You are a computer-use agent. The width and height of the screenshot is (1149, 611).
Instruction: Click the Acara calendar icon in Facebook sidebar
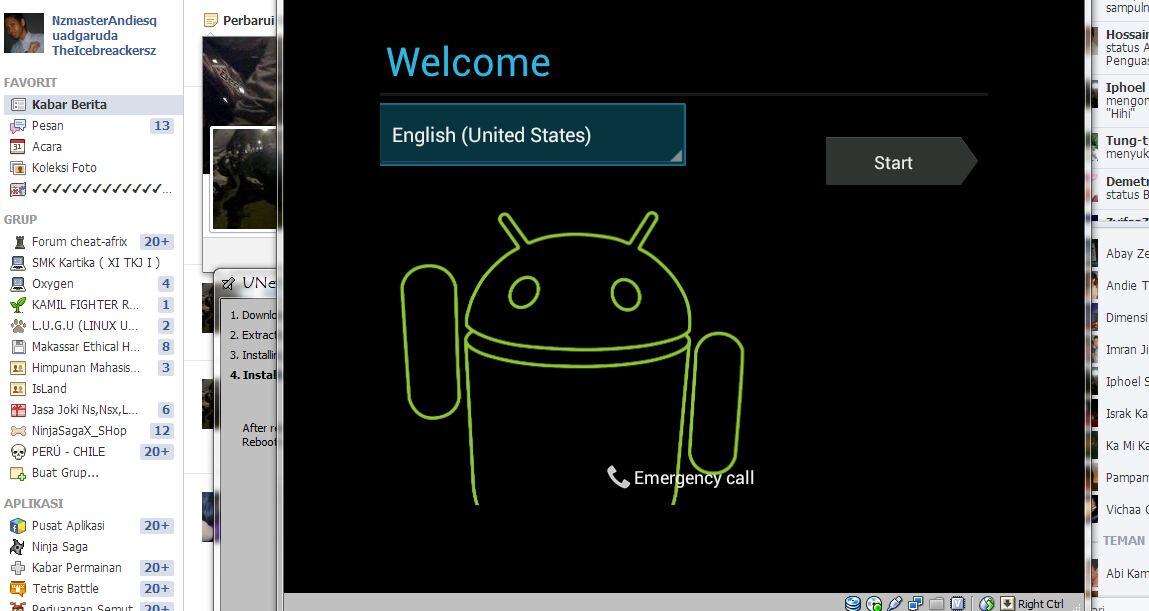click(x=18, y=147)
